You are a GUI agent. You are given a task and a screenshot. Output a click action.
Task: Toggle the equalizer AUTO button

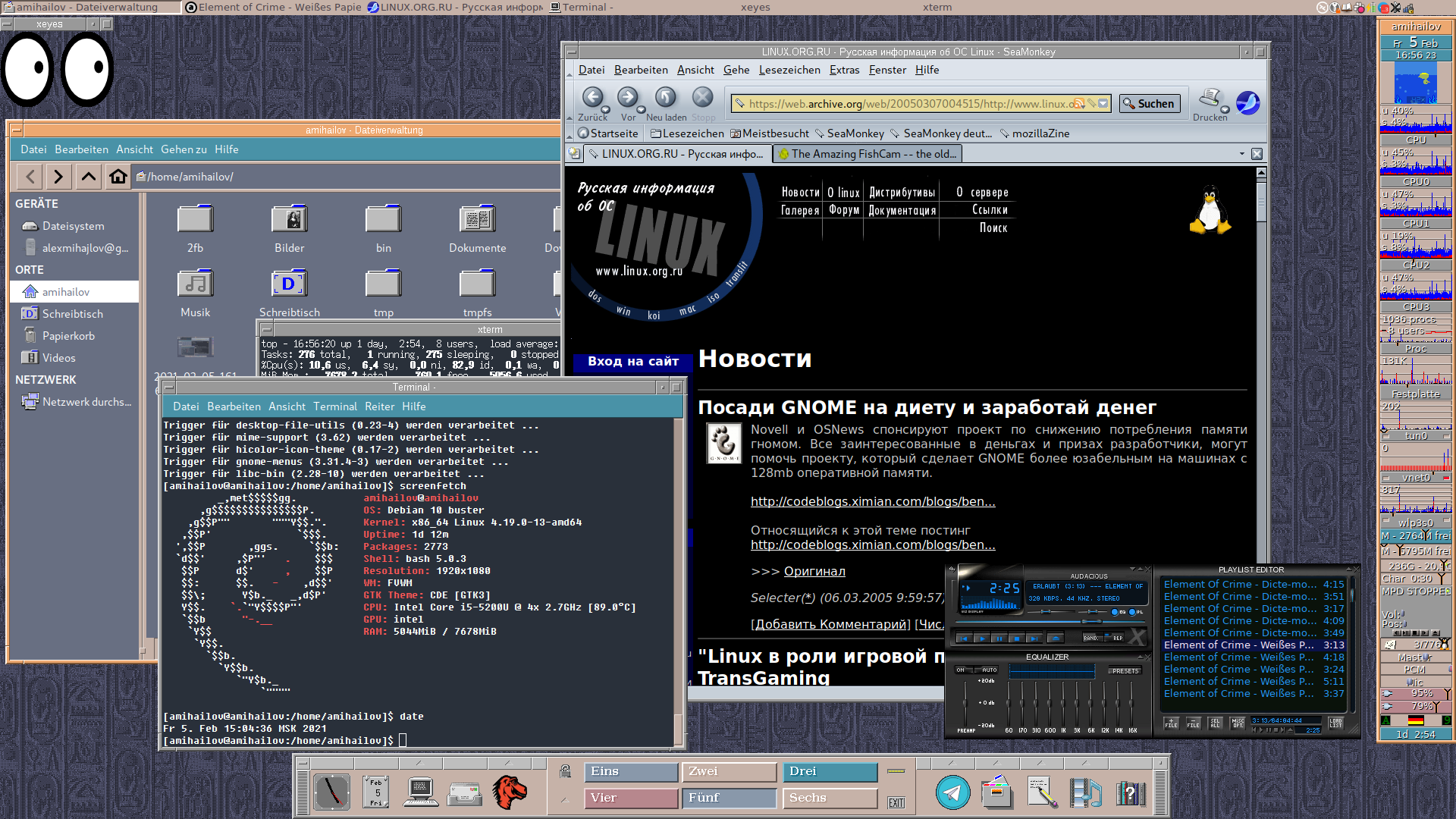987,670
